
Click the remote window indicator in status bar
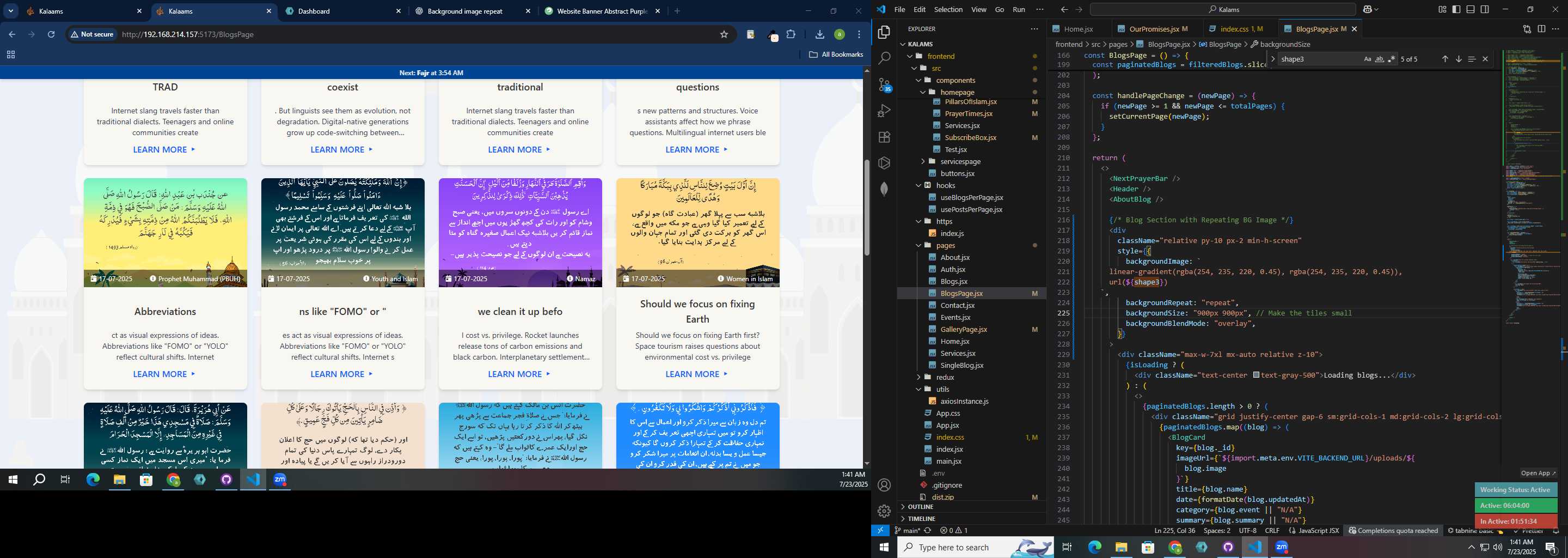click(x=880, y=531)
